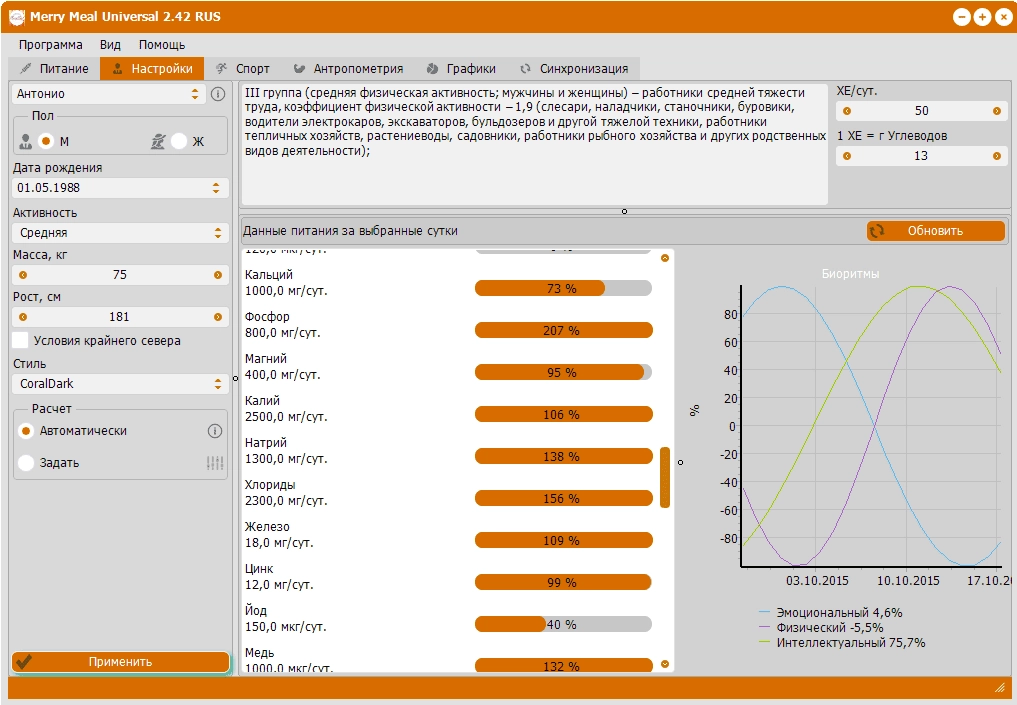Click the Хлориды 156 % progress bar
The image size is (1017, 705).
click(563, 499)
